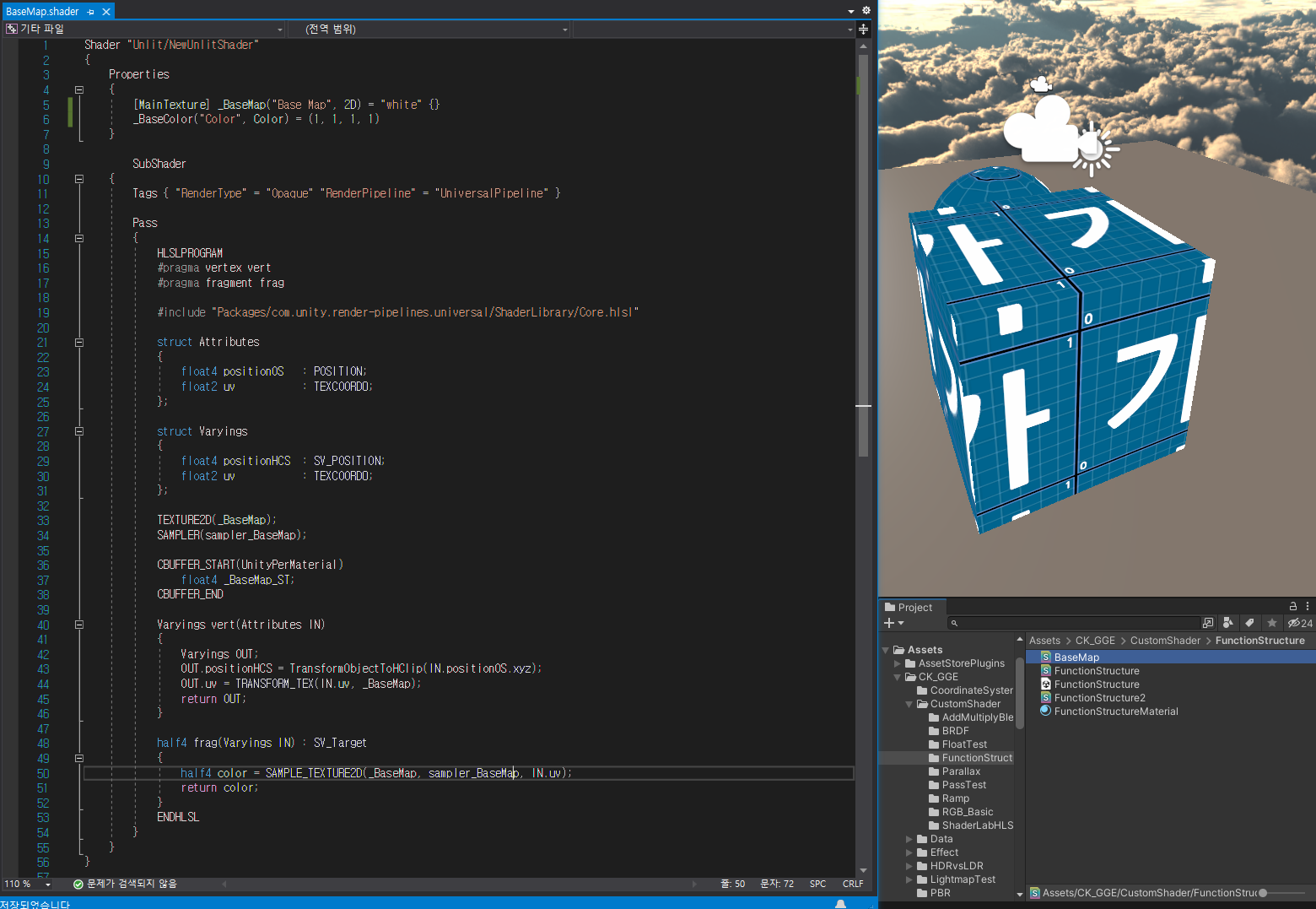Collapse vert function outlining at line 40
The image size is (1316, 909).
coord(79,625)
